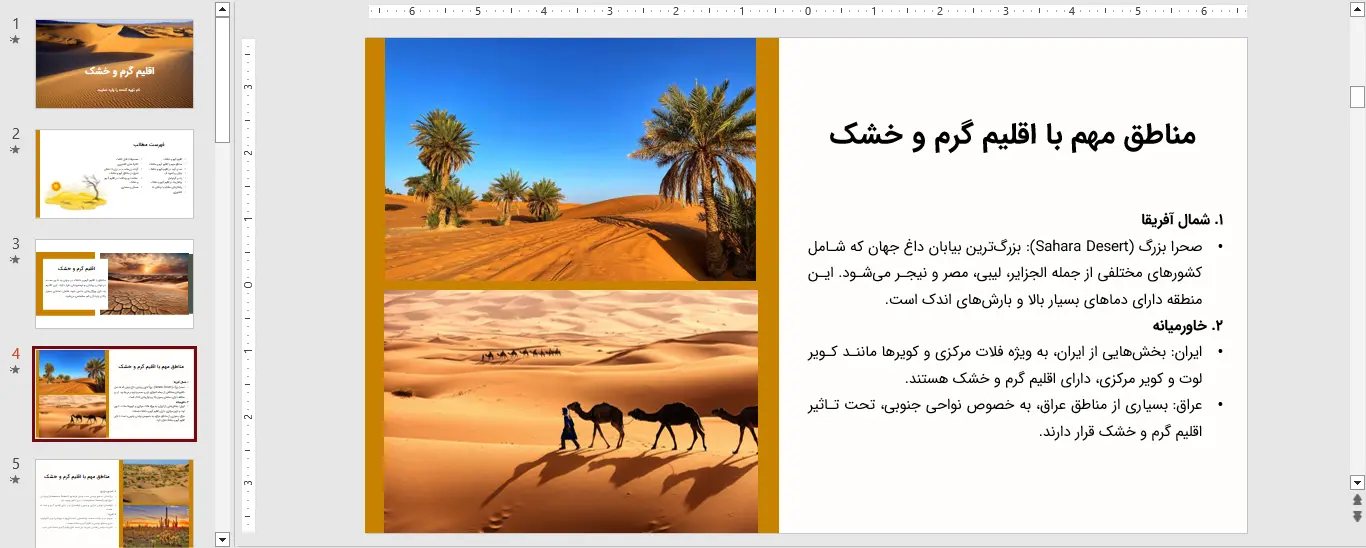
Task: Go to the next slide using double-down arrow
Action: pyautogui.click(x=1357, y=516)
